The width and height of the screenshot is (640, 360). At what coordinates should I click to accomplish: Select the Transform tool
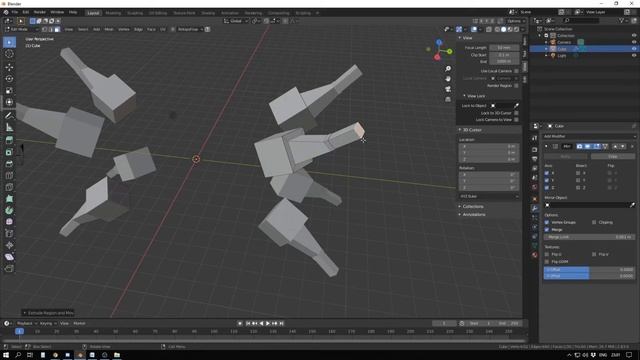[x=9, y=102]
